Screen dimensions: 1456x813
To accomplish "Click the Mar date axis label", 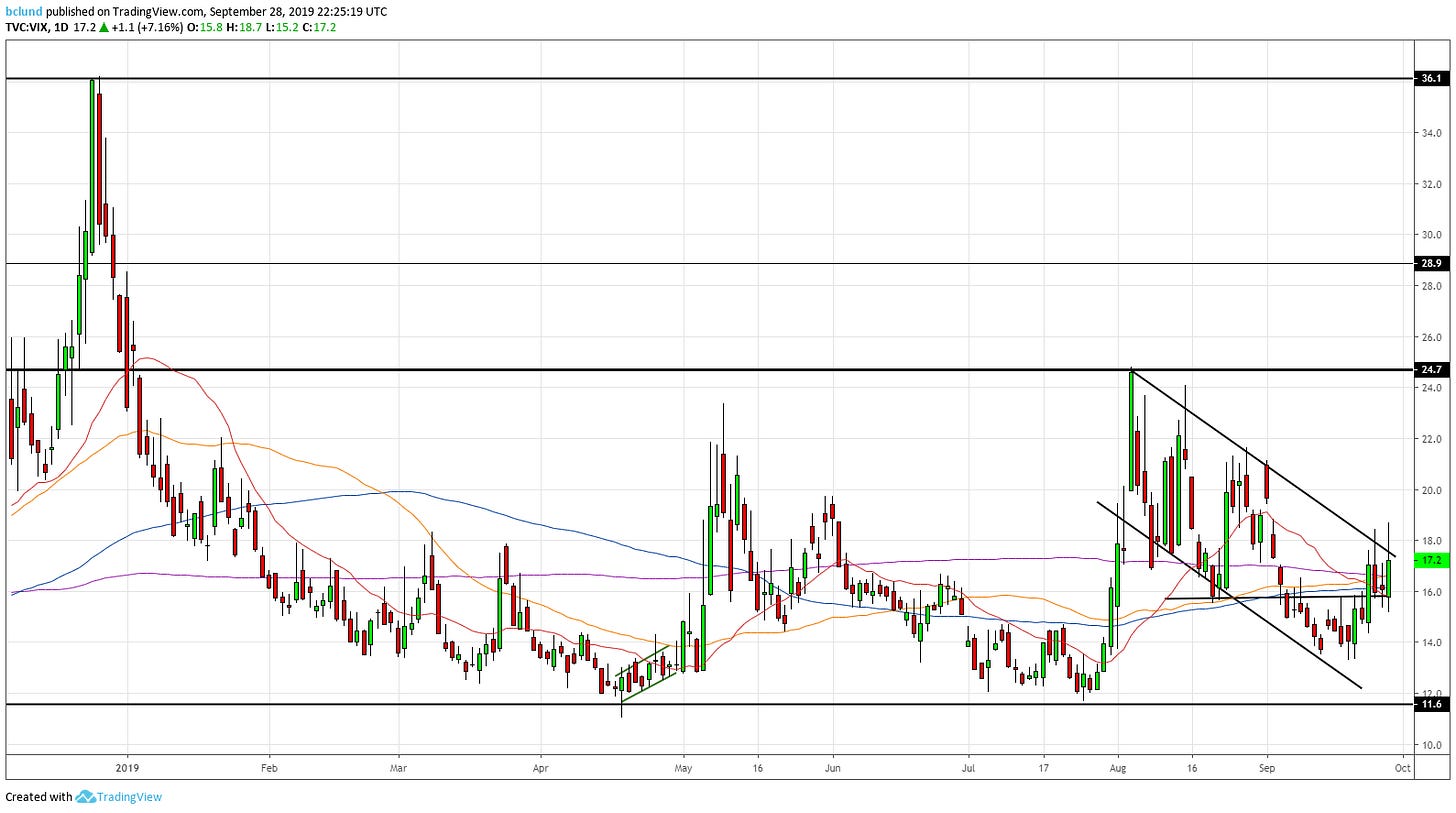I will [398, 768].
